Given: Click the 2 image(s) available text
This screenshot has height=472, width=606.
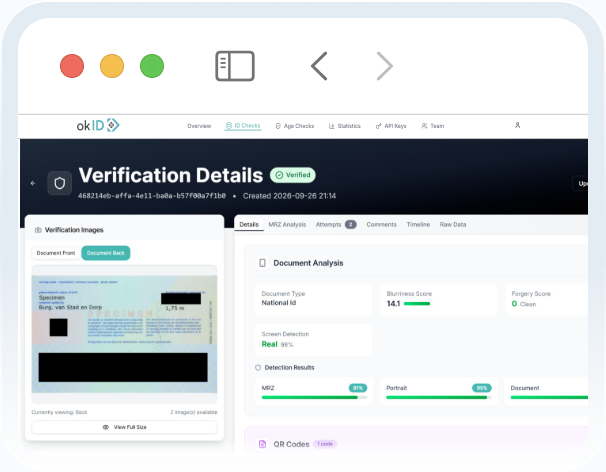Looking at the screenshot, I should click(194, 412).
